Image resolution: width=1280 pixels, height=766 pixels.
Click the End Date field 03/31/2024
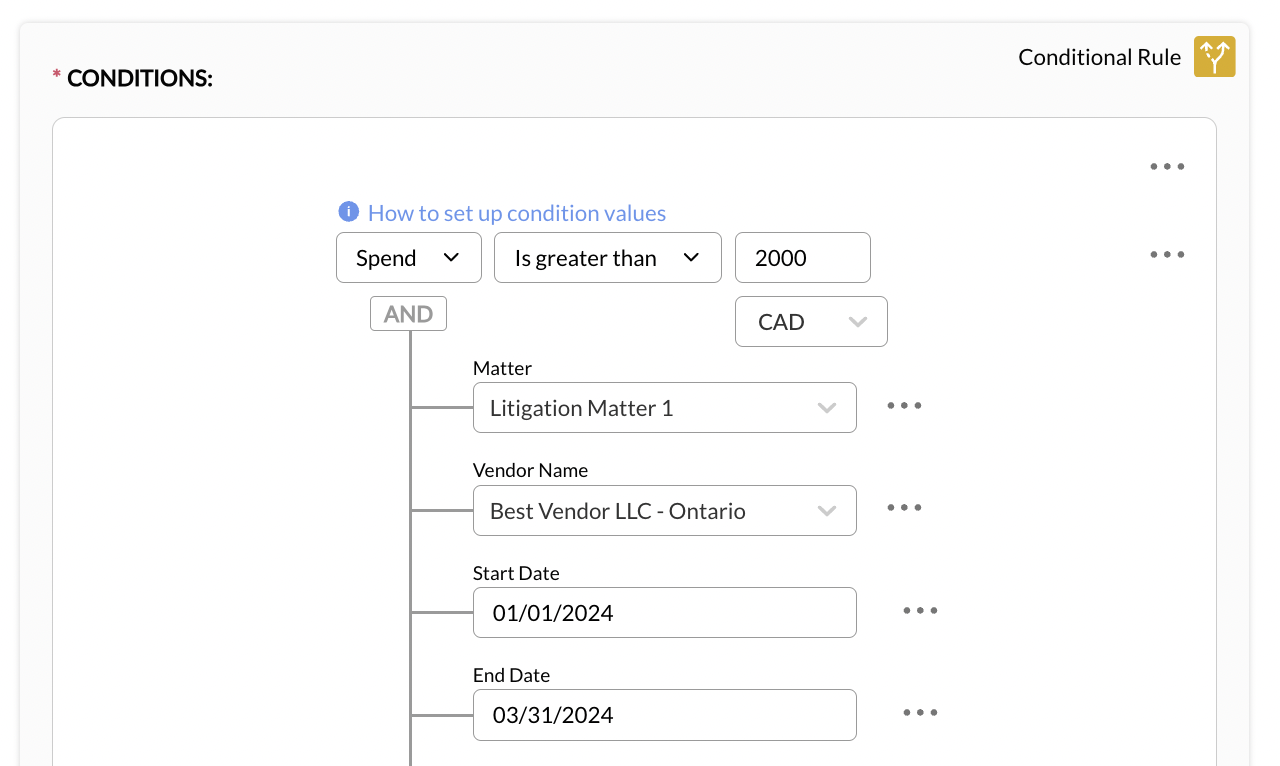(x=664, y=715)
